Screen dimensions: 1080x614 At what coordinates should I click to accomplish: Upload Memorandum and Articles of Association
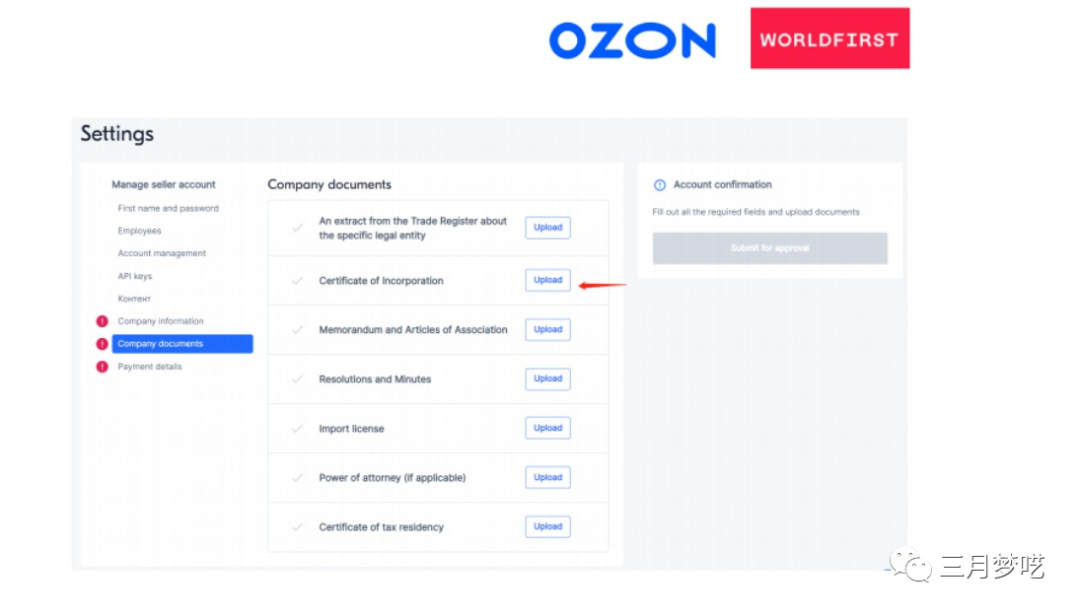(548, 330)
